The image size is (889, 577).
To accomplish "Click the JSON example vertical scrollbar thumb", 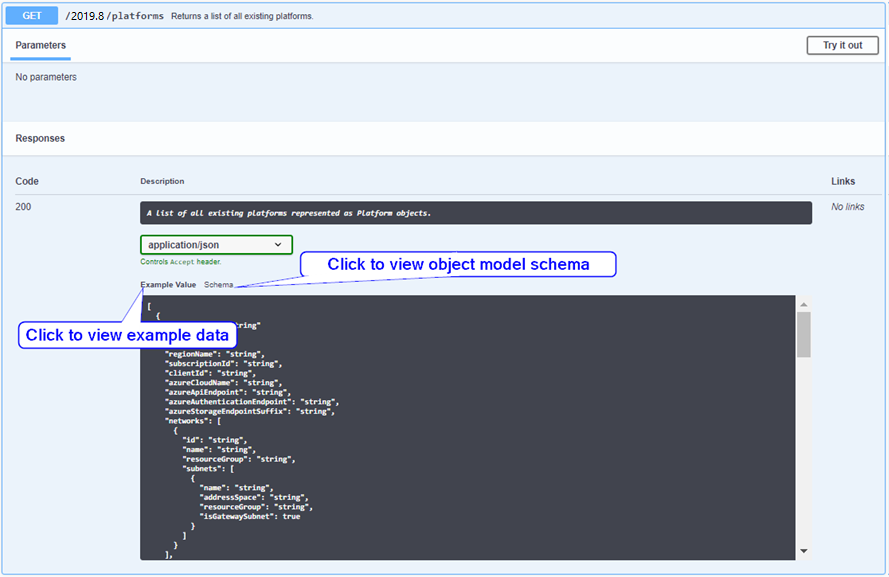I will coord(803,334).
